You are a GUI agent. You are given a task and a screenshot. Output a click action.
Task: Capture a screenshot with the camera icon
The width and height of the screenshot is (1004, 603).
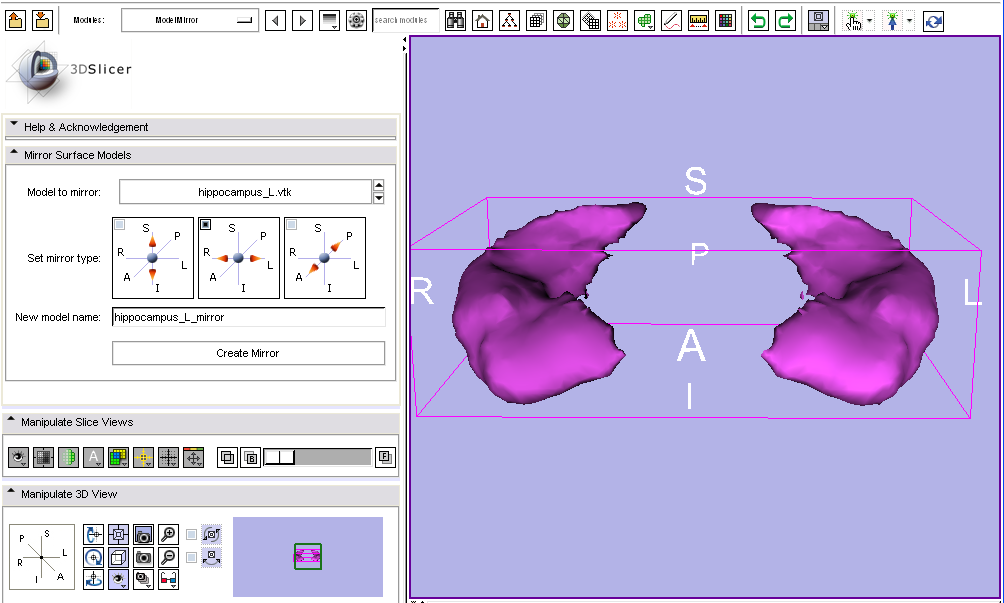[143, 536]
